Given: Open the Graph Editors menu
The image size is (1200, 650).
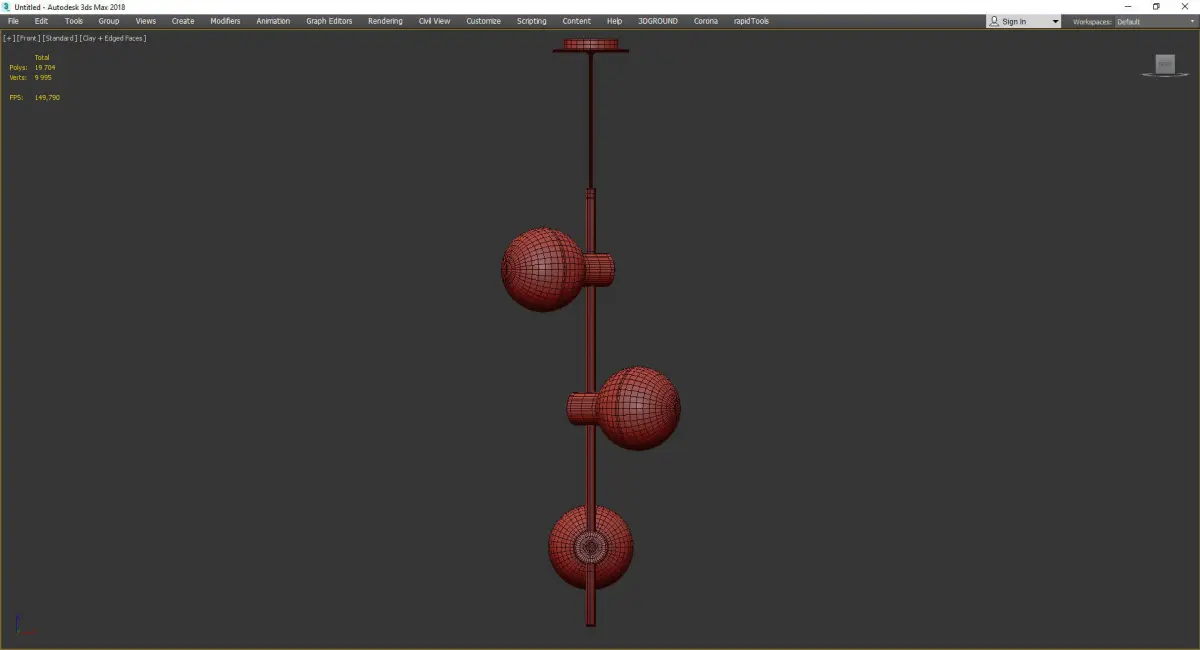Looking at the screenshot, I should (x=329, y=21).
